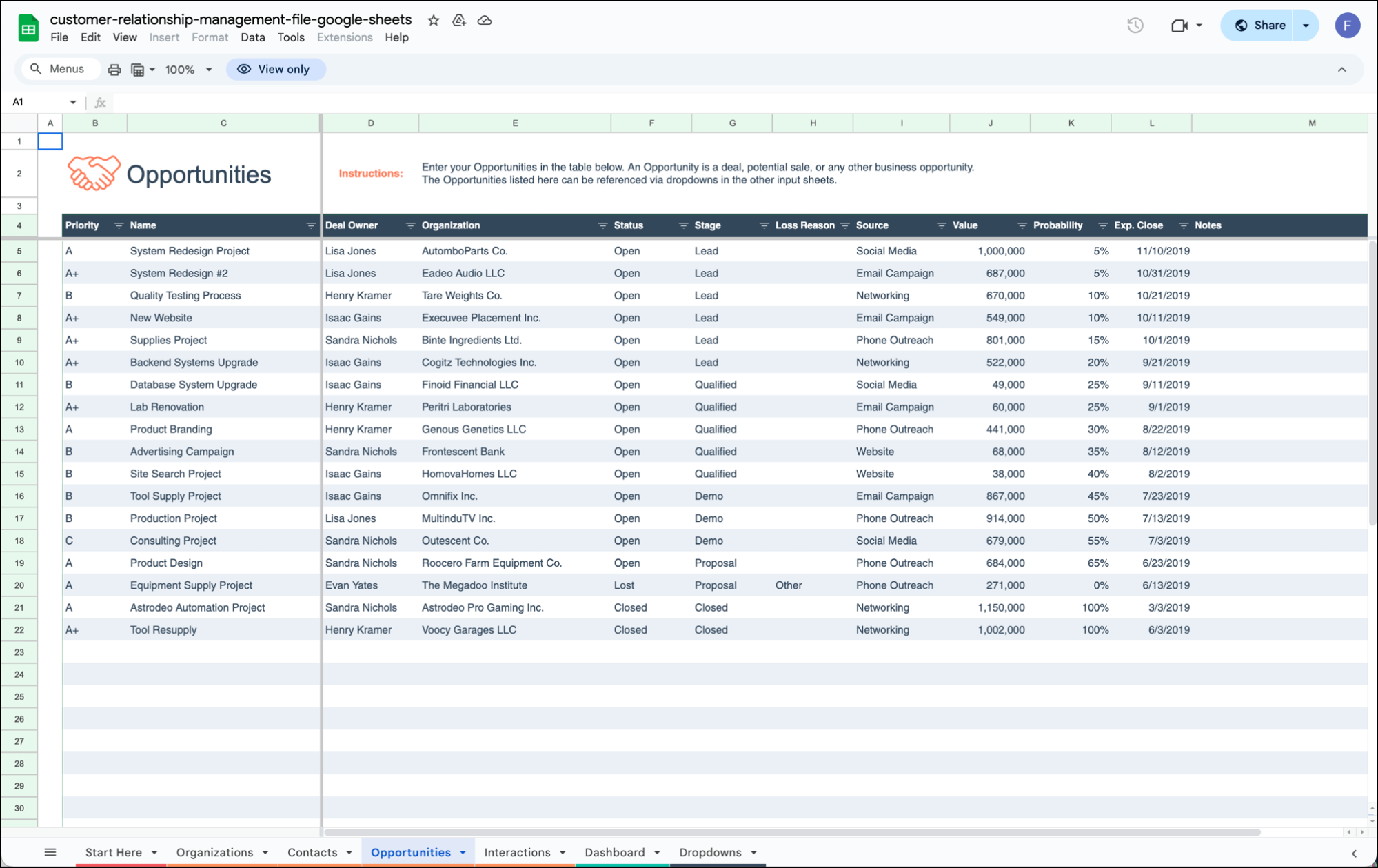Open the File menu
Screen dimensions: 1378x868
(59, 37)
